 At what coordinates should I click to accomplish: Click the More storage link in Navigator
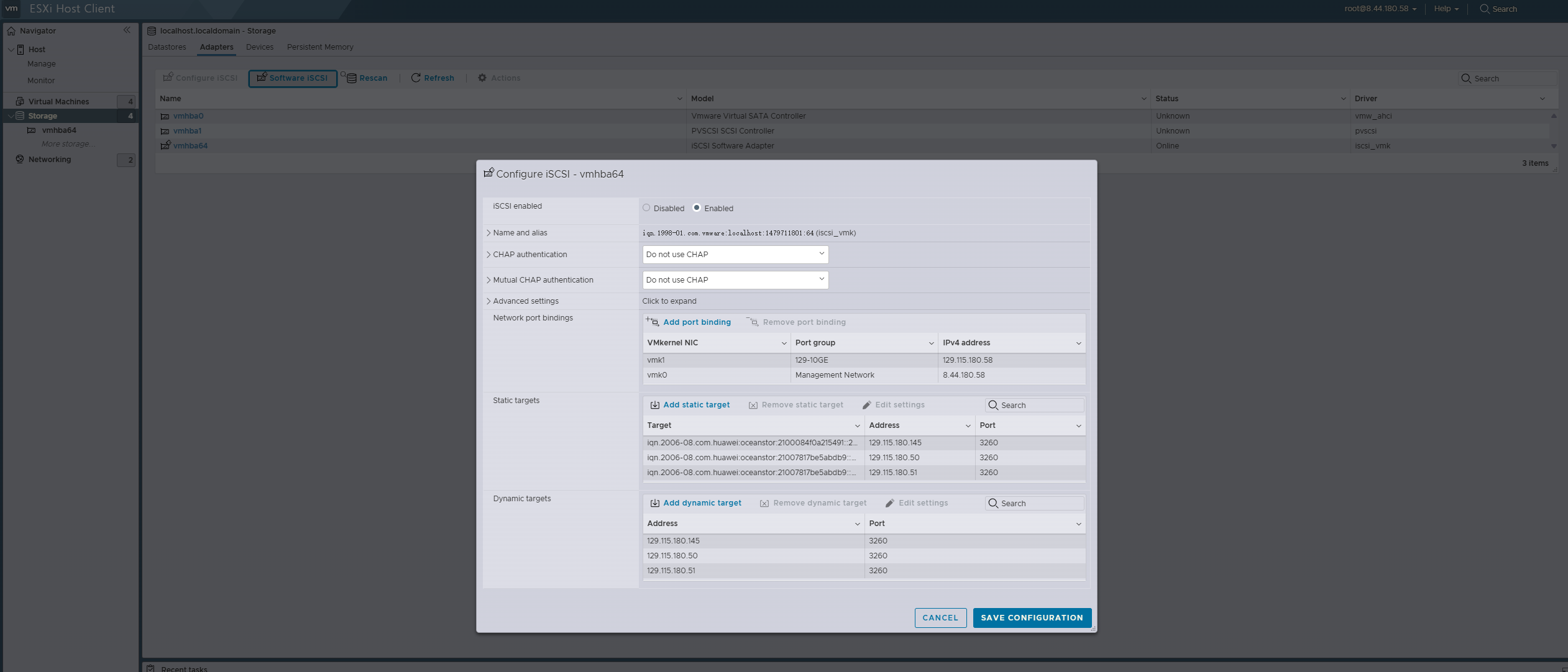pyautogui.click(x=68, y=144)
